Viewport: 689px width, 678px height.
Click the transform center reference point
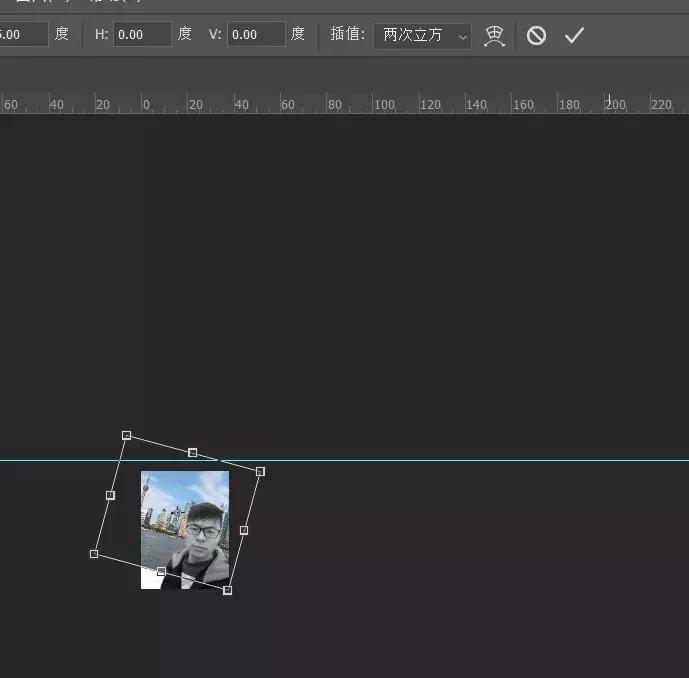tap(177, 513)
